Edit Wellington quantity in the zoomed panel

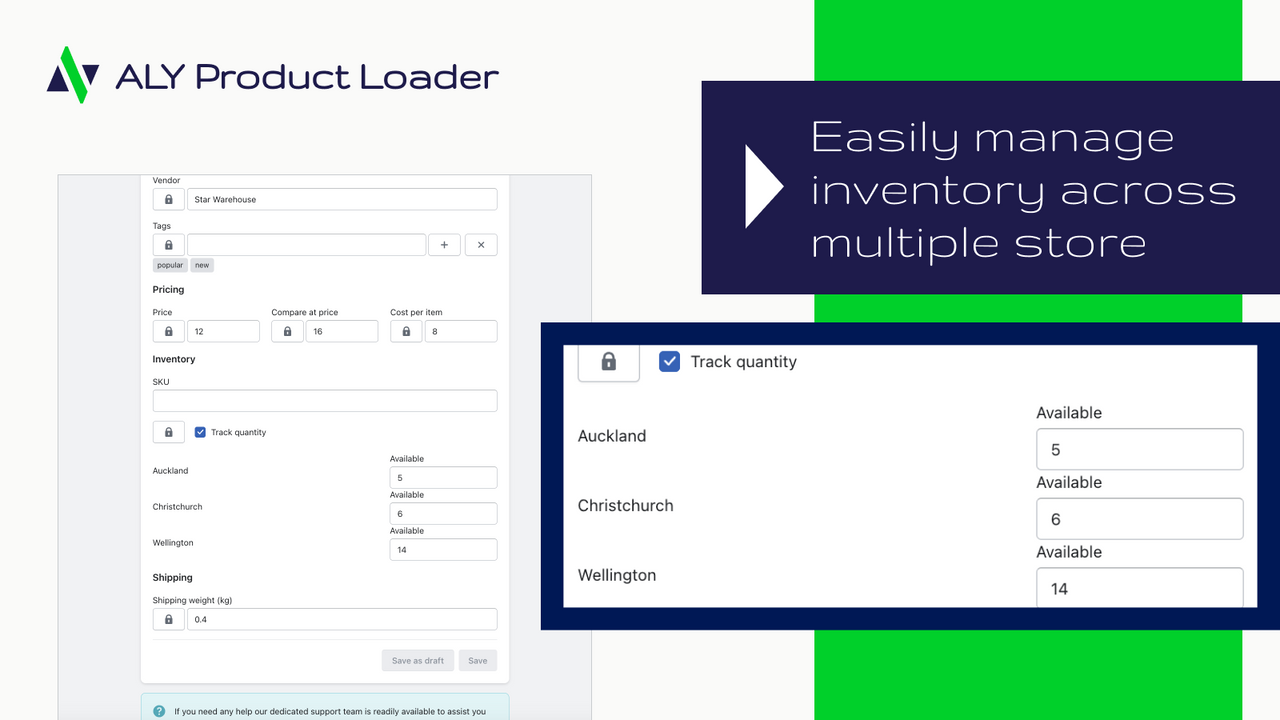(1140, 587)
